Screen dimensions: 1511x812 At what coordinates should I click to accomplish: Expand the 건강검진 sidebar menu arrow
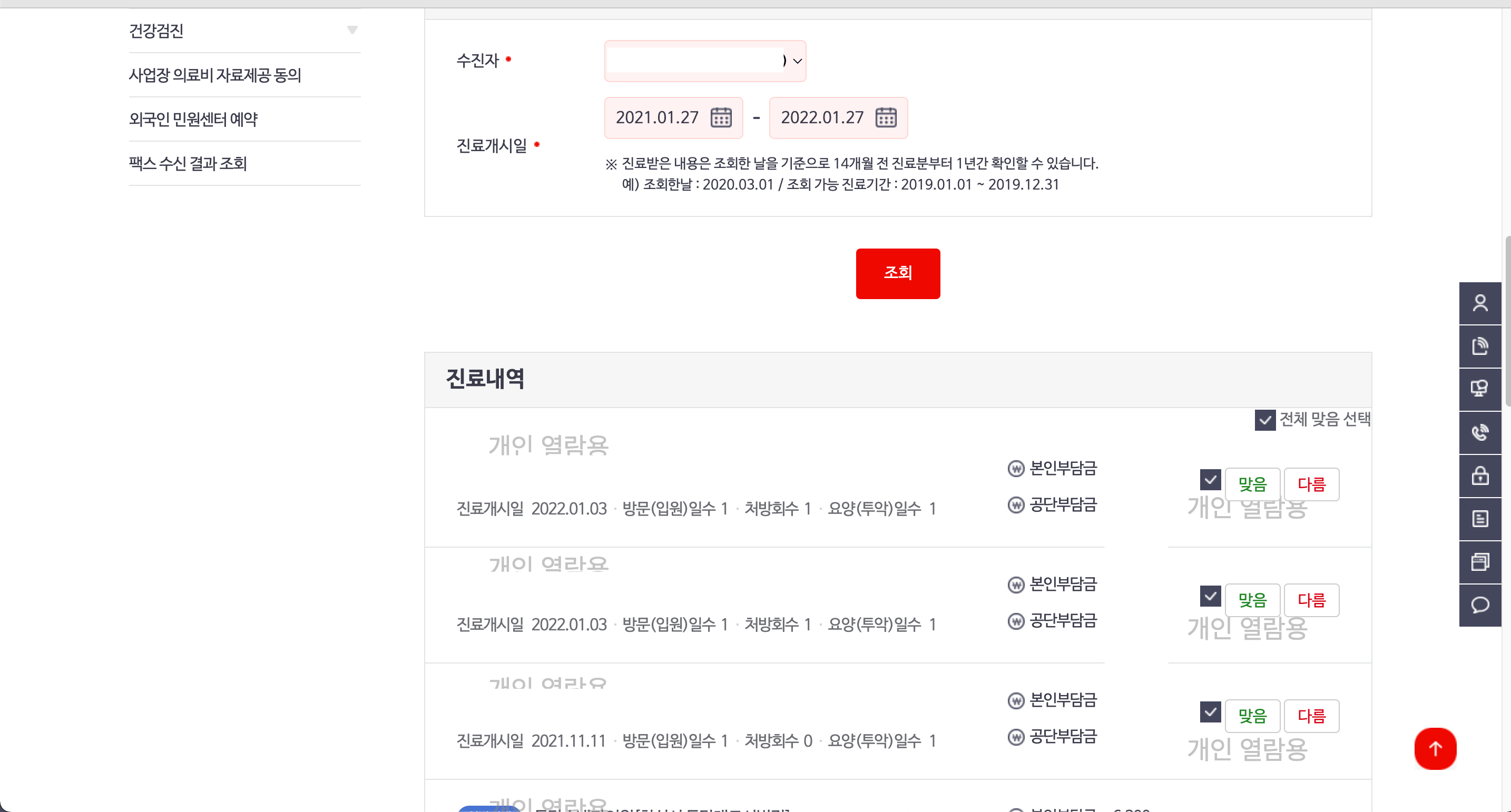pos(352,30)
